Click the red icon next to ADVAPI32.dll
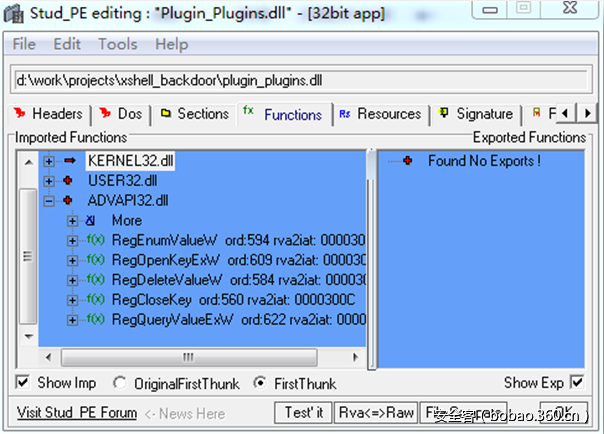This screenshot has width=604, height=434. 70,200
